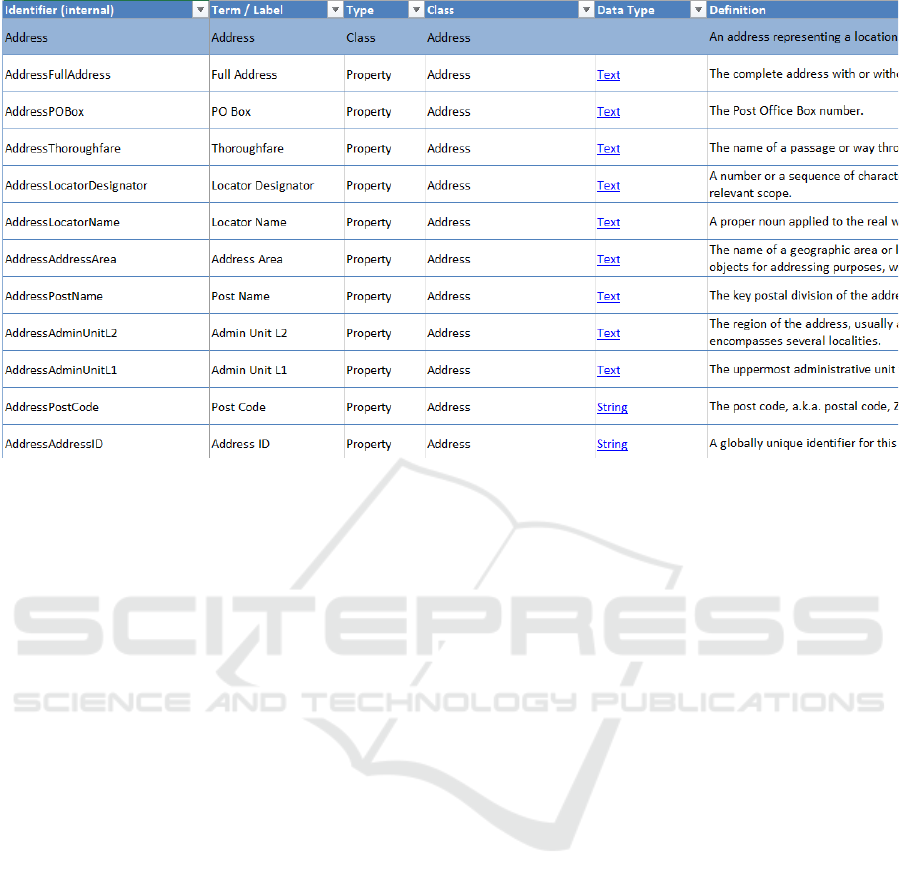Open the Term / Label filter dropdown
The width and height of the screenshot is (901, 886).
click(x=335, y=10)
